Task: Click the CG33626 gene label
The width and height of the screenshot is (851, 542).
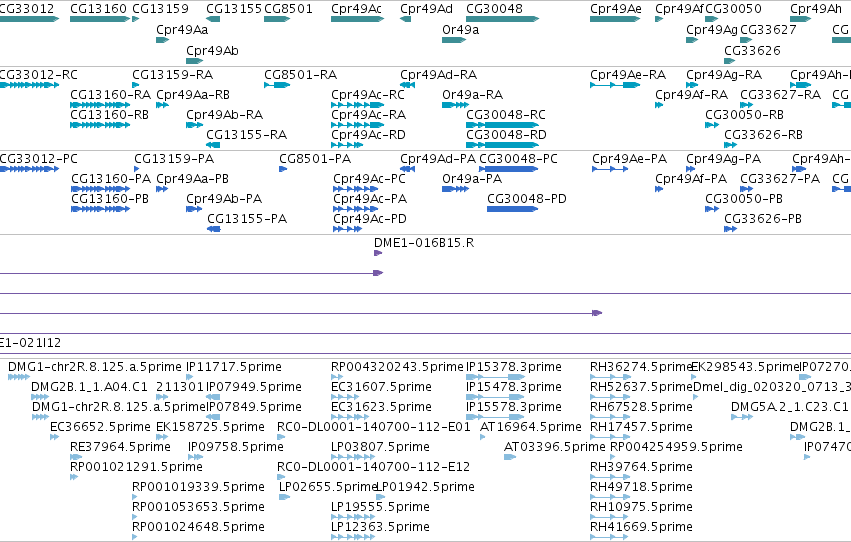Action: (x=752, y=50)
